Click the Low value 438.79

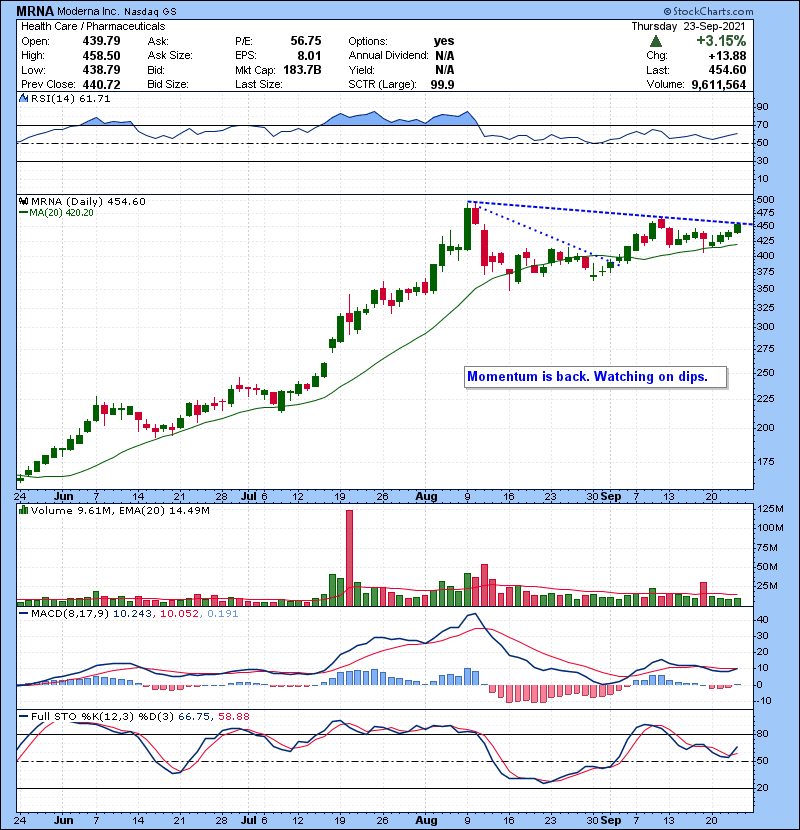pyautogui.click(x=101, y=70)
